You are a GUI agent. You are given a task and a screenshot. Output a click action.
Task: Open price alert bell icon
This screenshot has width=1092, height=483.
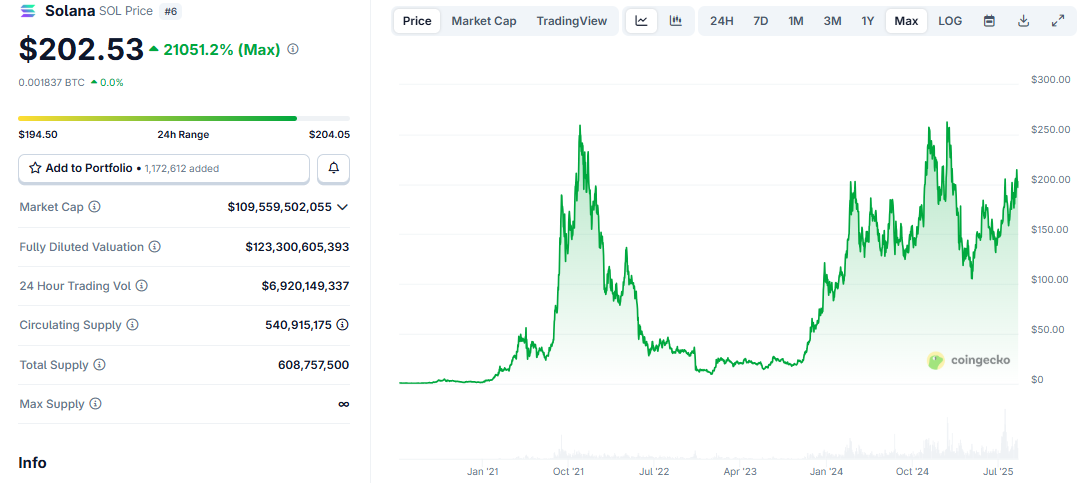click(334, 168)
